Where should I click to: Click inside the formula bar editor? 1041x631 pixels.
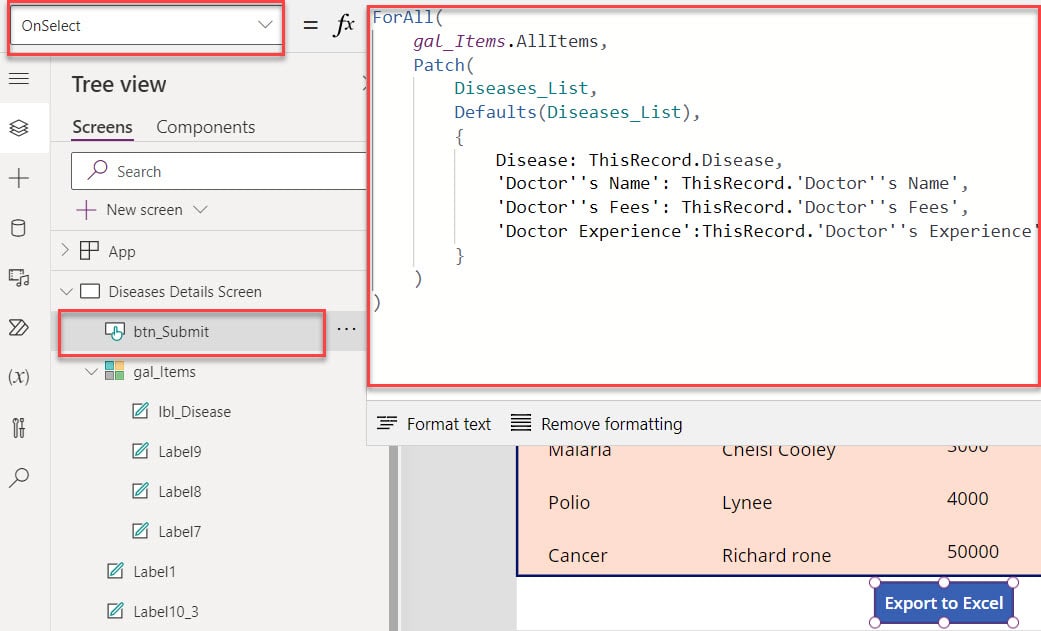pyautogui.click(x=704, y=197)
